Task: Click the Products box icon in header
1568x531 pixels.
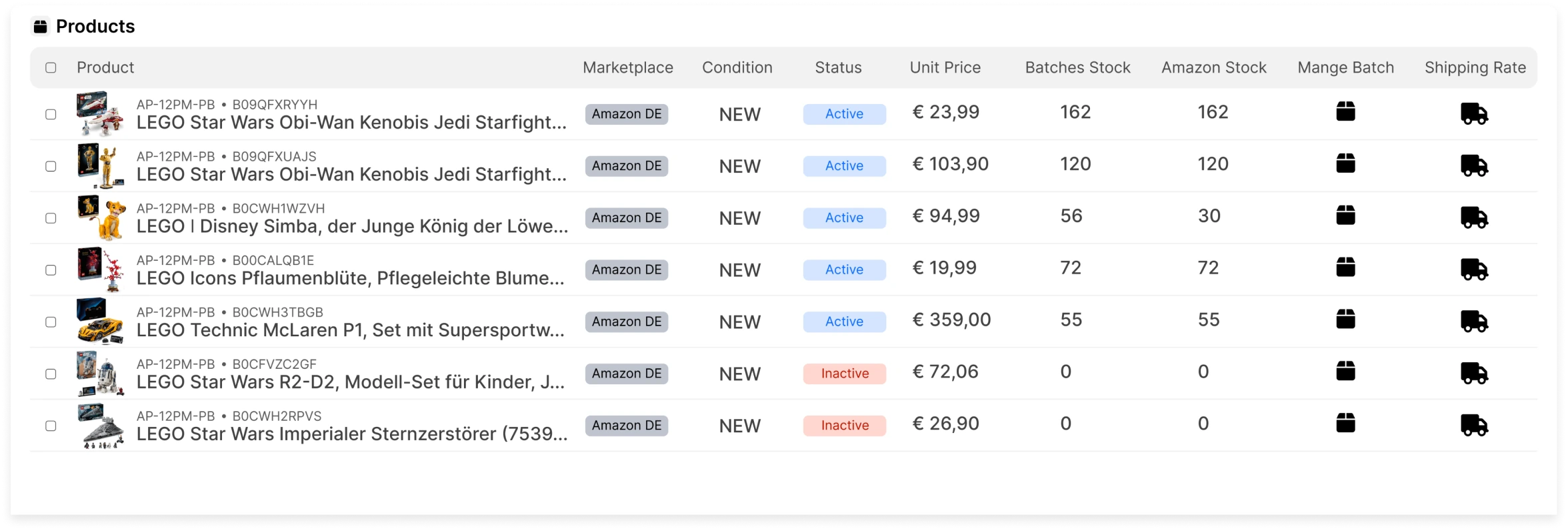Action: [41, 26]
